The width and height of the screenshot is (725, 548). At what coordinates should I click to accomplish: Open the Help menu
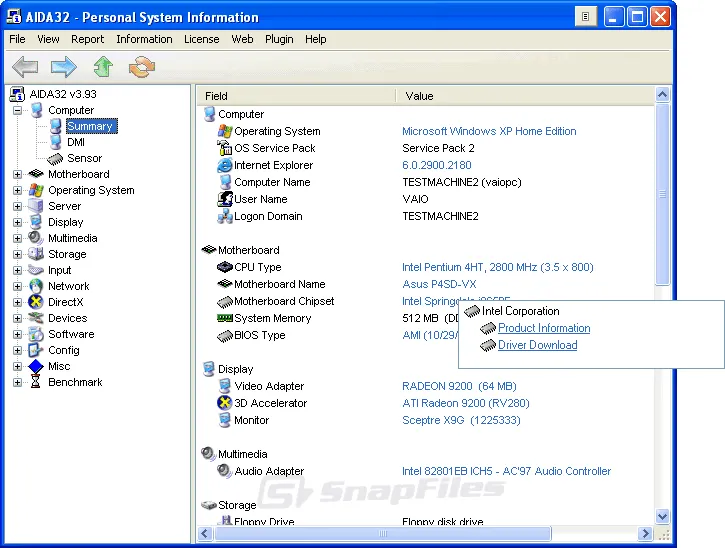coord(315,39)
